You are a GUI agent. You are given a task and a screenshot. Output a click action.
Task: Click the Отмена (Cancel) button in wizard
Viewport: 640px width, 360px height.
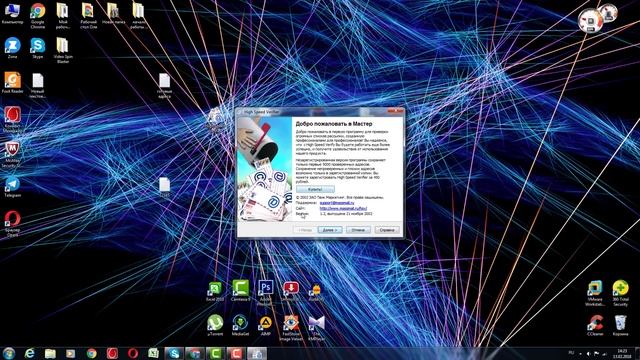pyautogui.click(x=358, y=230)
